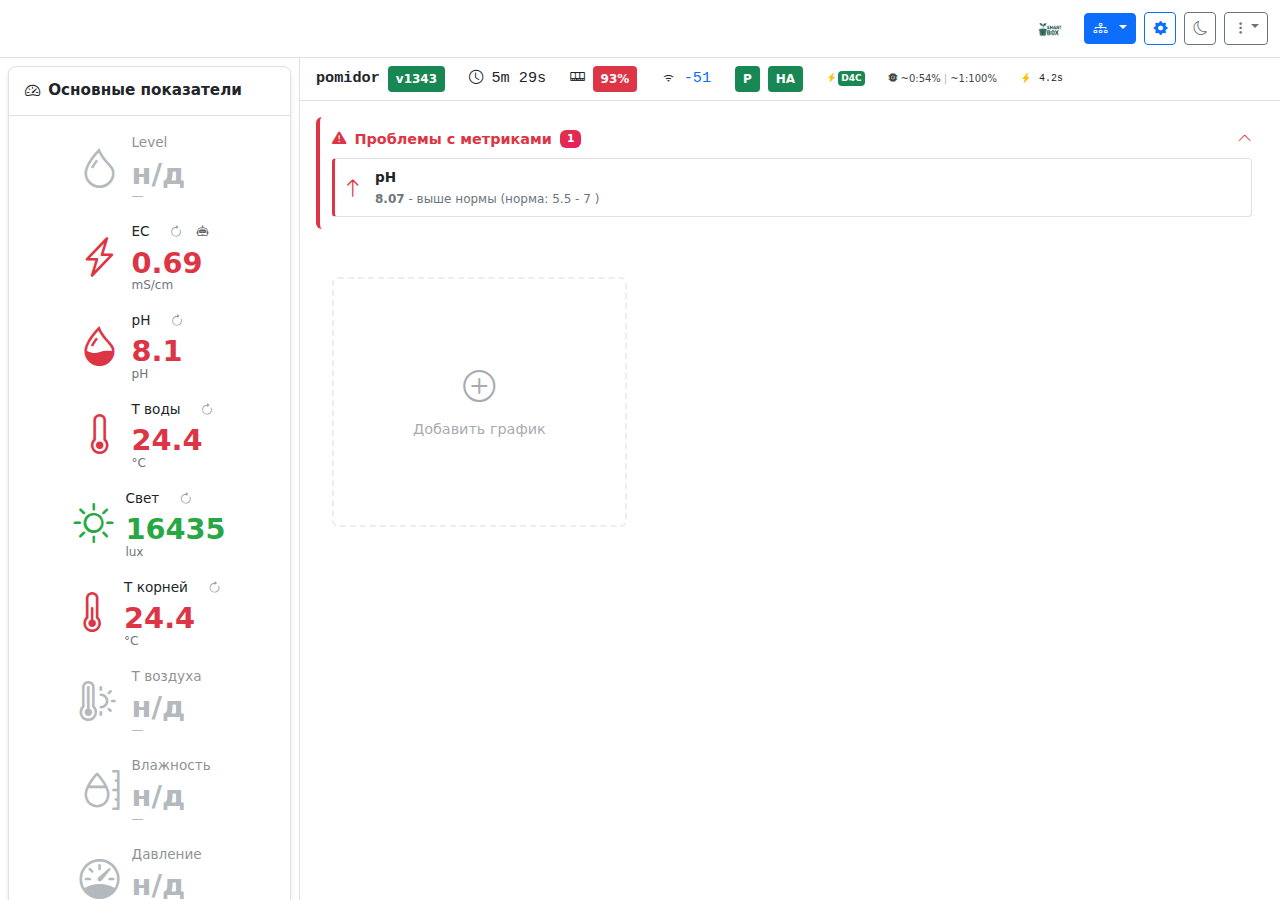1280x900 pixels.
Task: Click the CPU load icon before ~0:54%
Action: [893, 78]
